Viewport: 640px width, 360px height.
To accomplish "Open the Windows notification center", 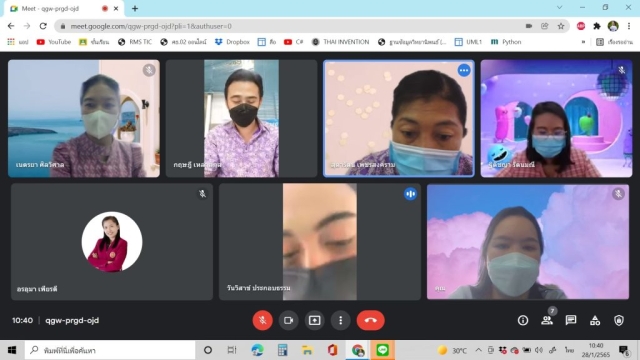I will click(x=623, y=350).
